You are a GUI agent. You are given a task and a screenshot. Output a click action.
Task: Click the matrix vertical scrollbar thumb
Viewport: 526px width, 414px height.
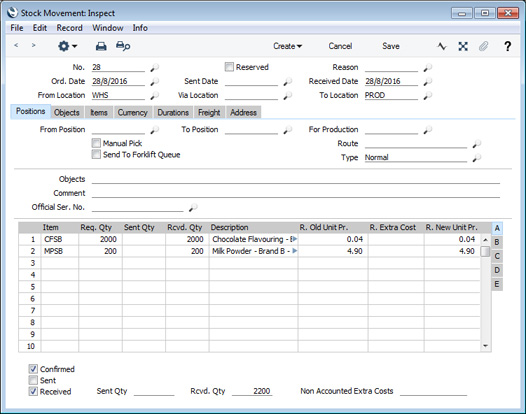(485, 251)
